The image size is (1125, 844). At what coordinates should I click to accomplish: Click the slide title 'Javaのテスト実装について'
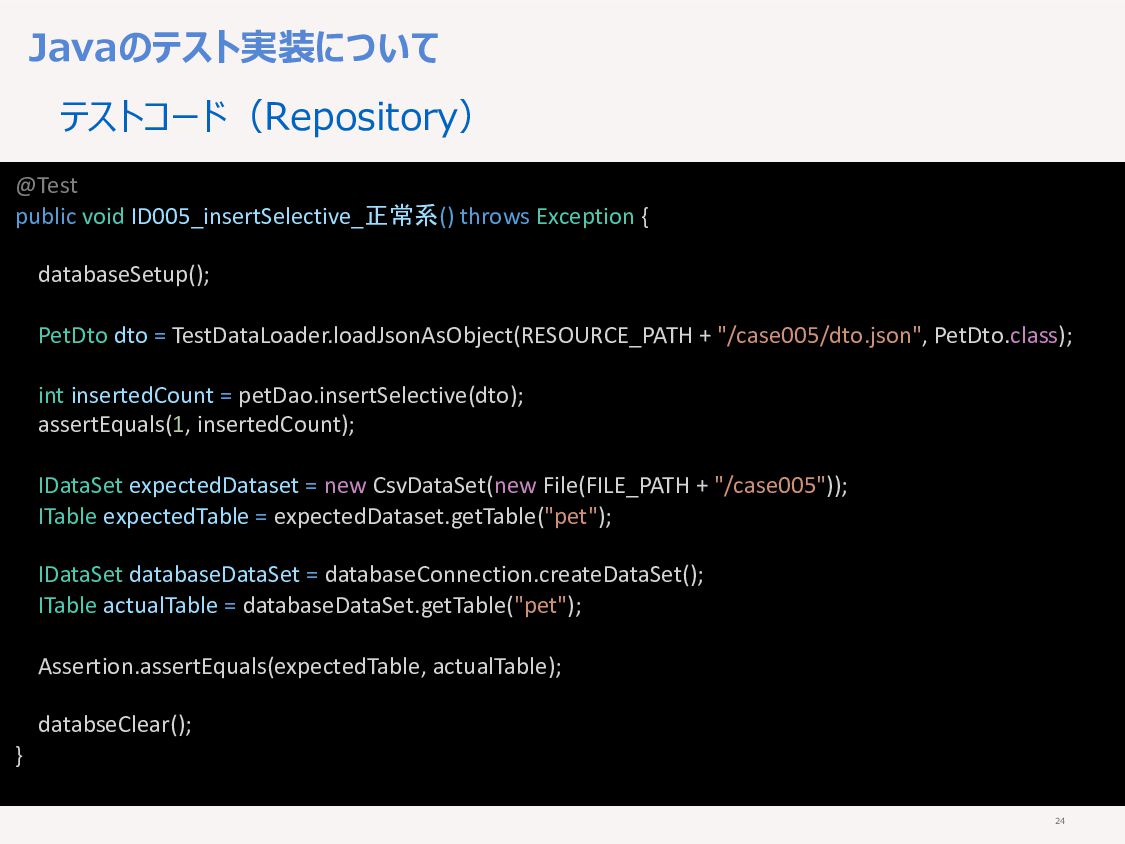tap(232, 48)
